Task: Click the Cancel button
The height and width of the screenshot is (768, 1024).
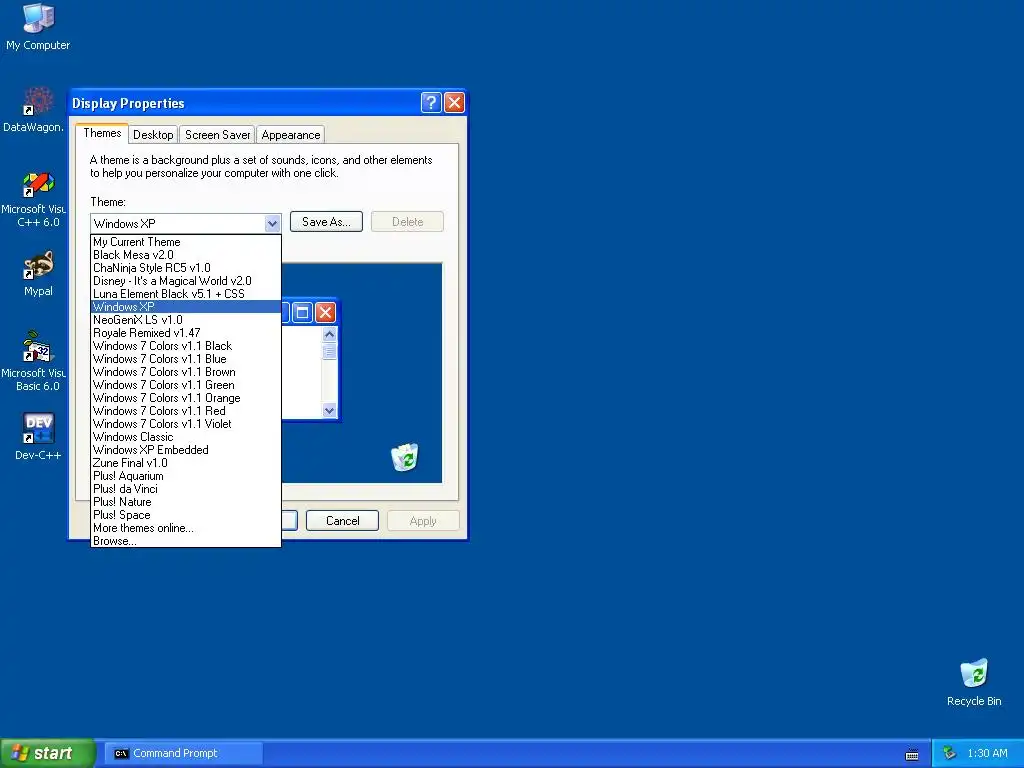Action: pos(342,520)
